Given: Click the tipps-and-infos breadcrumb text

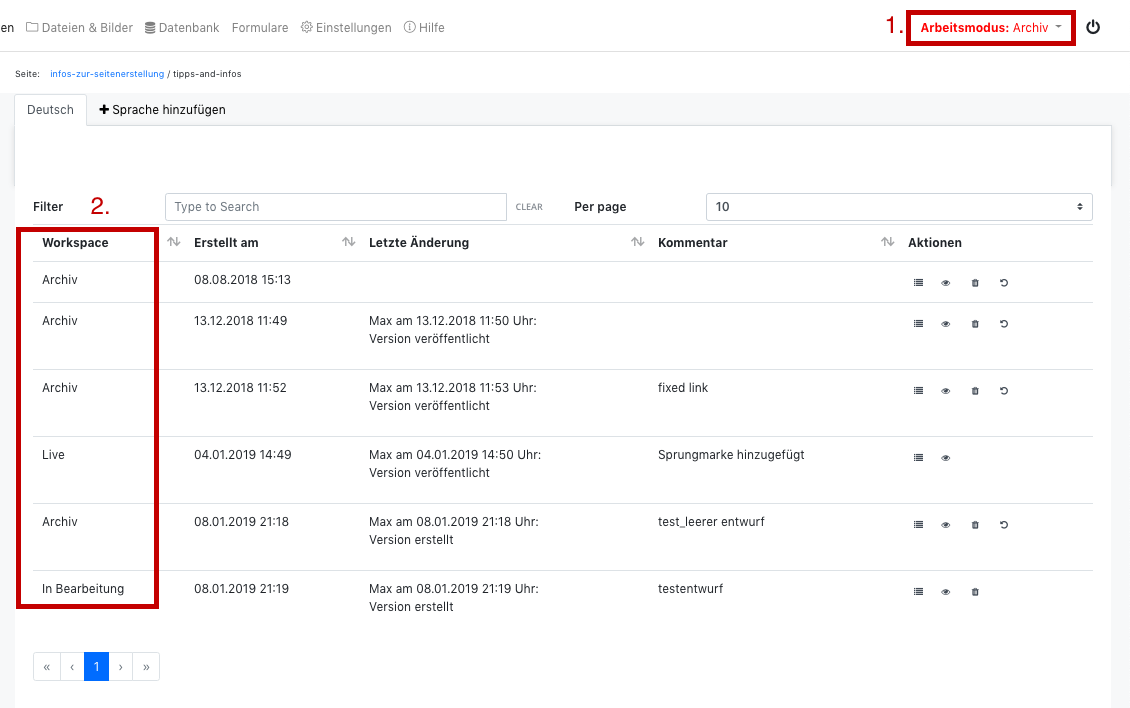Looking at the screenshot, I should click(207, 74).
